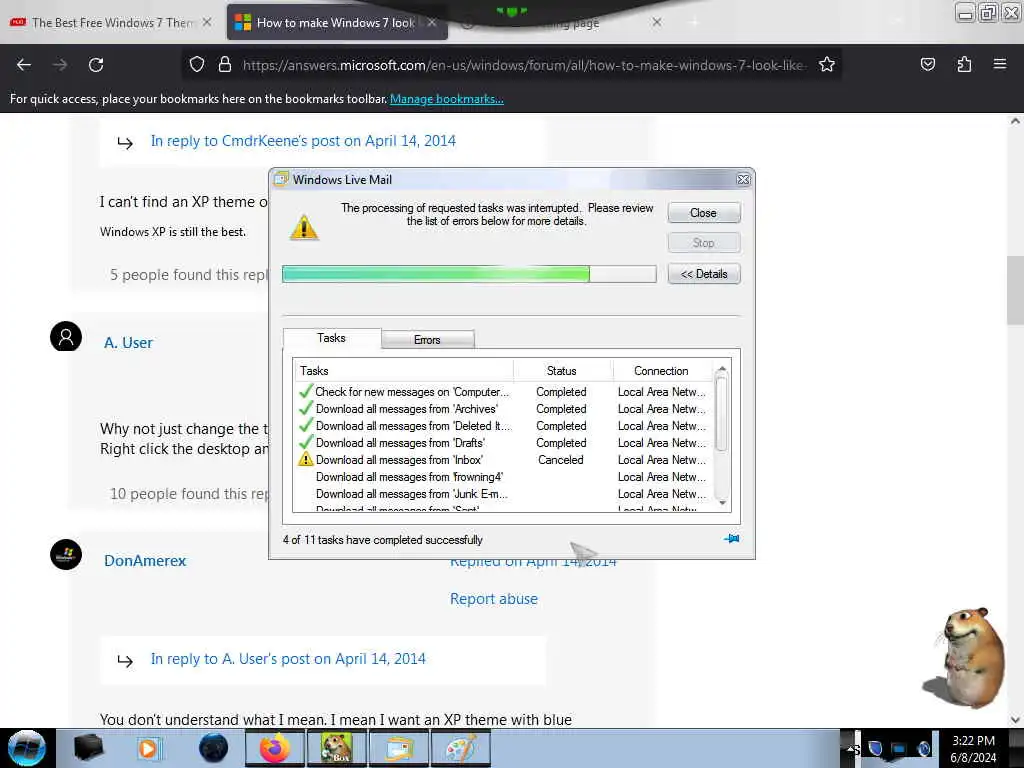Open 'In reply to CmdrKeene's post' link
The height and width of the screenshot is (768, 1024).
[x=303, y=141]
